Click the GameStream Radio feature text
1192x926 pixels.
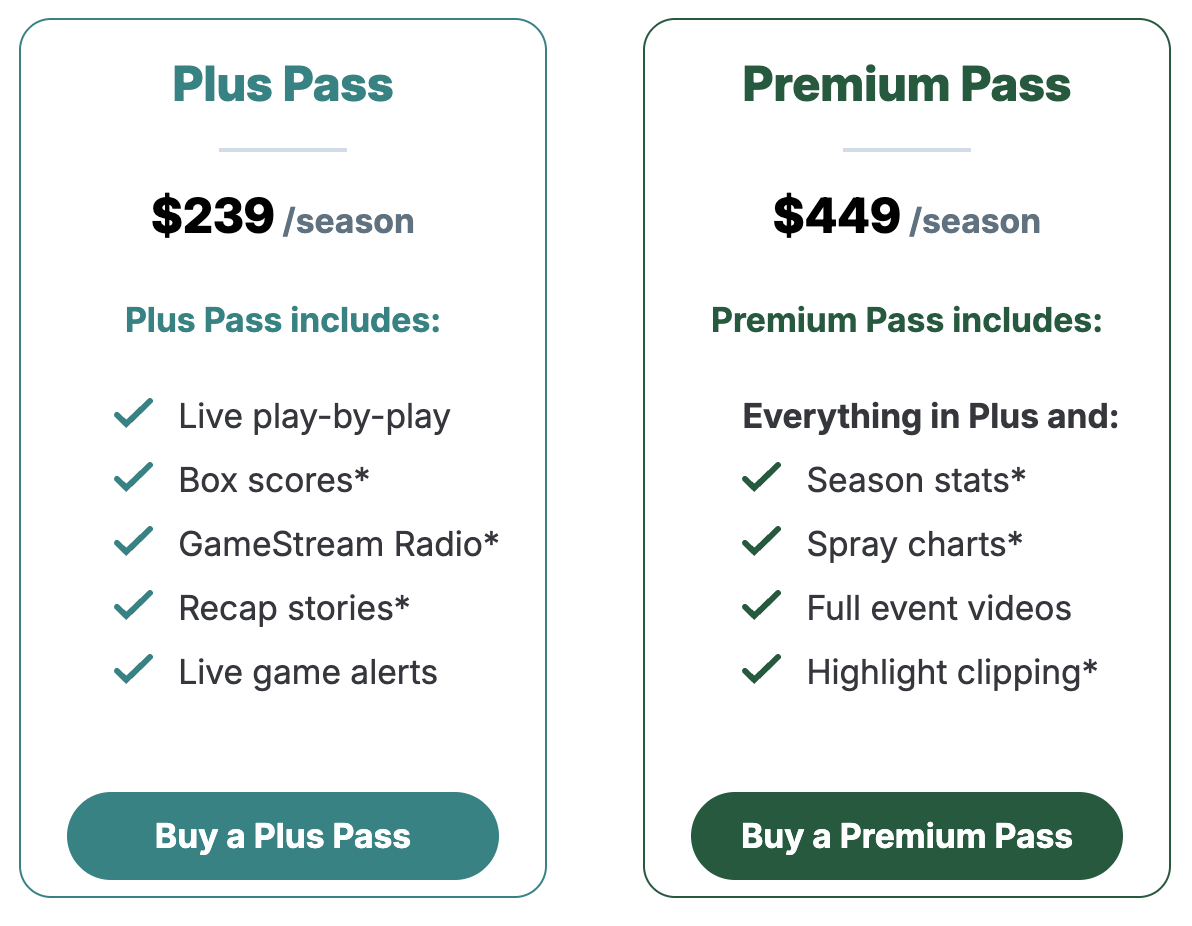[338, 544]
